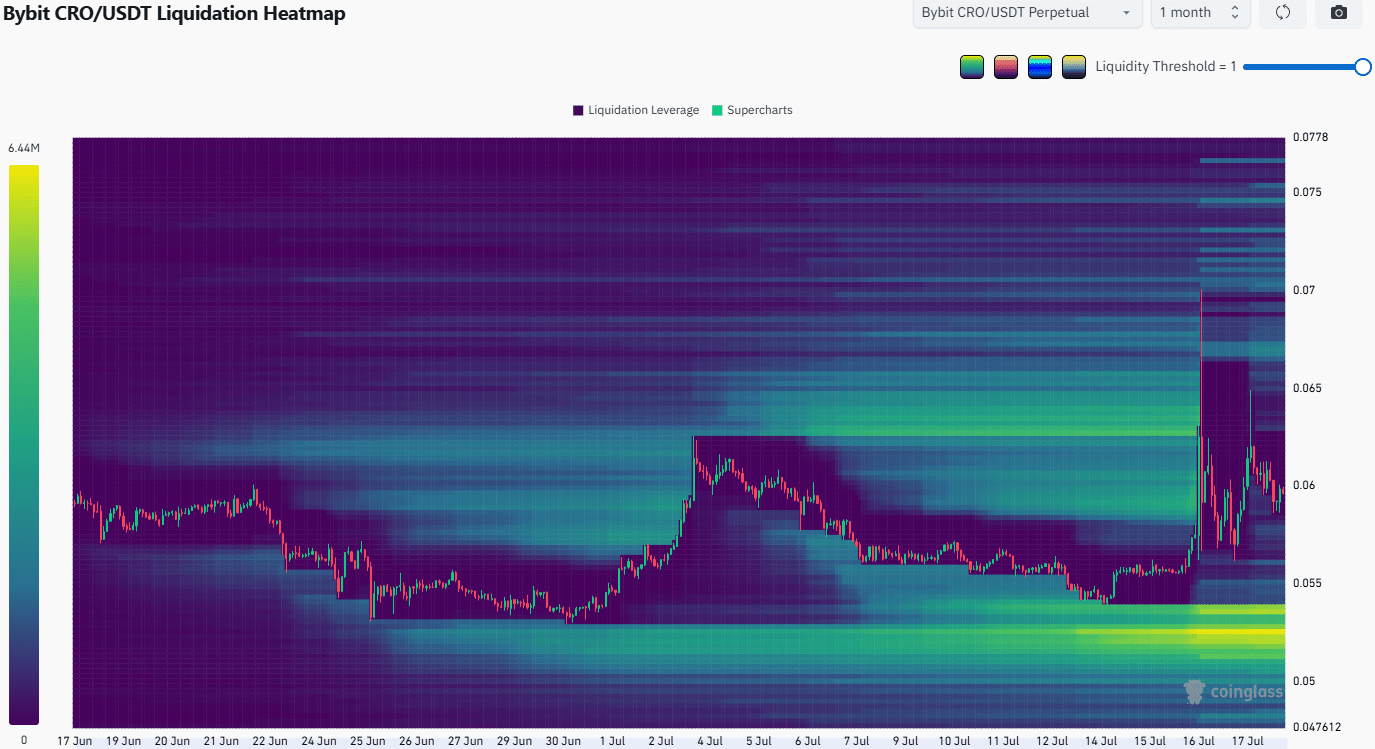Click the bright yellow liquidity band near 0.0525
This screenshot has width=1375, height=749.
tap(1240, 632)
